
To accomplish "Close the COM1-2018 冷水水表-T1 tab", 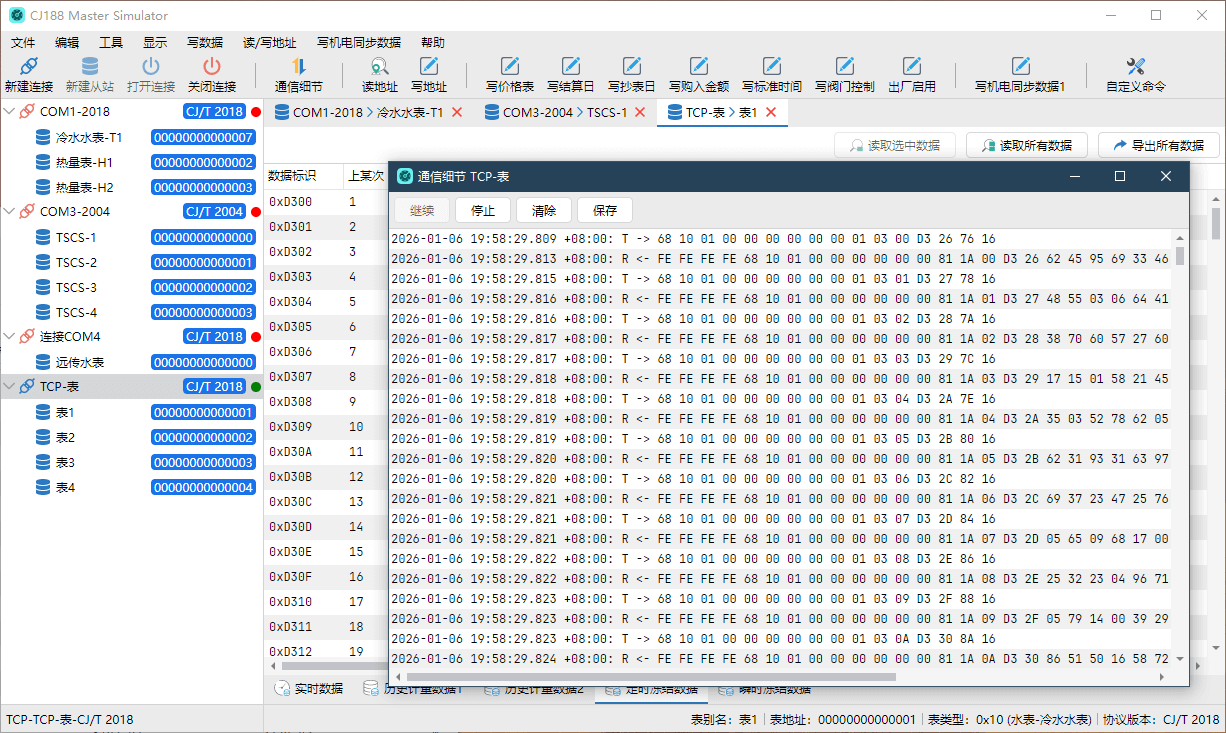I will point(457,112).
